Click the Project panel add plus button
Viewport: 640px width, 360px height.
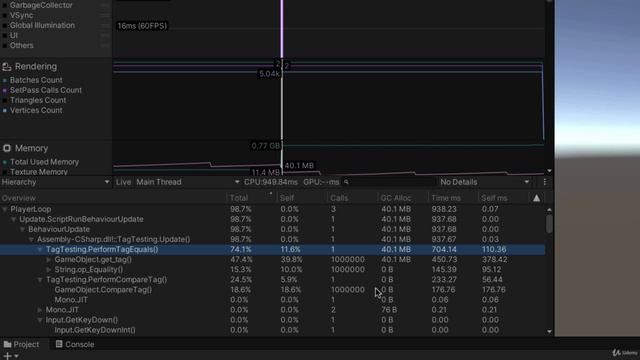tap(7, 356)
